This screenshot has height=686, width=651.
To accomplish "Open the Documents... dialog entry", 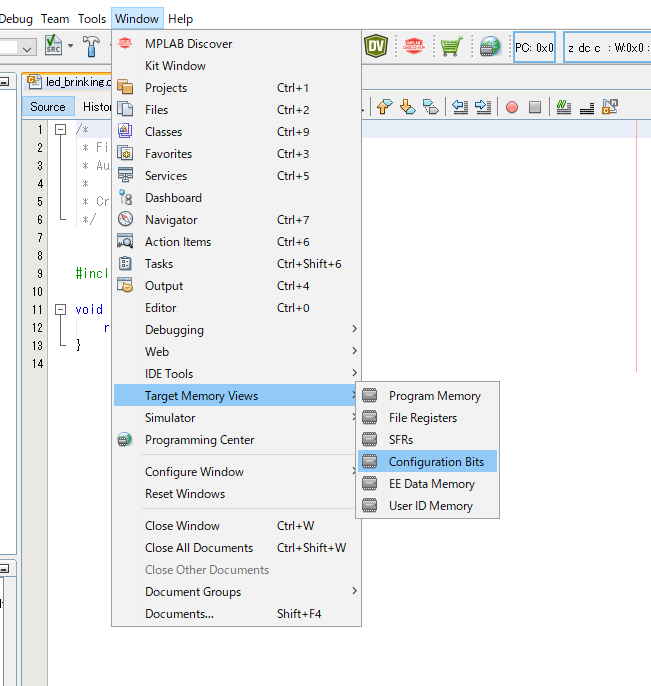I will 237,614.
